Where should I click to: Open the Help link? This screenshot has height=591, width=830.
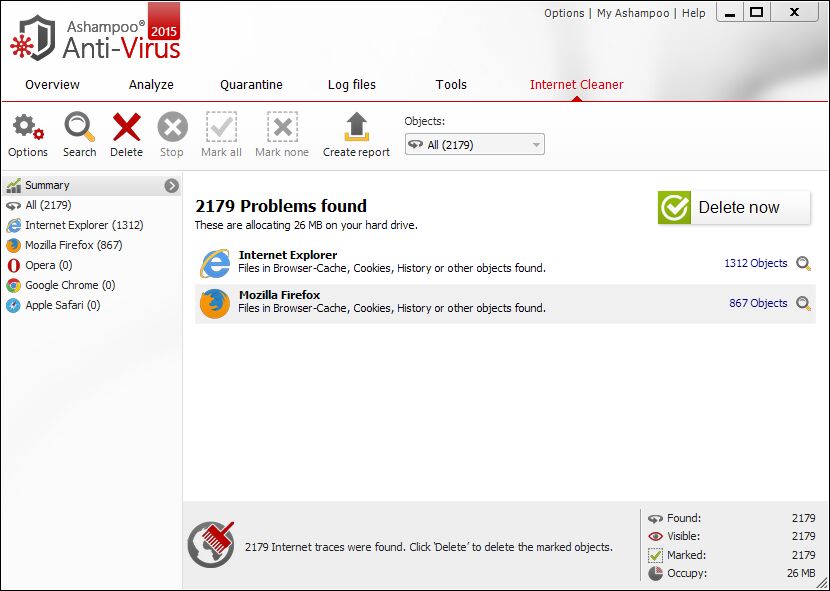click(x=693, y=13)
